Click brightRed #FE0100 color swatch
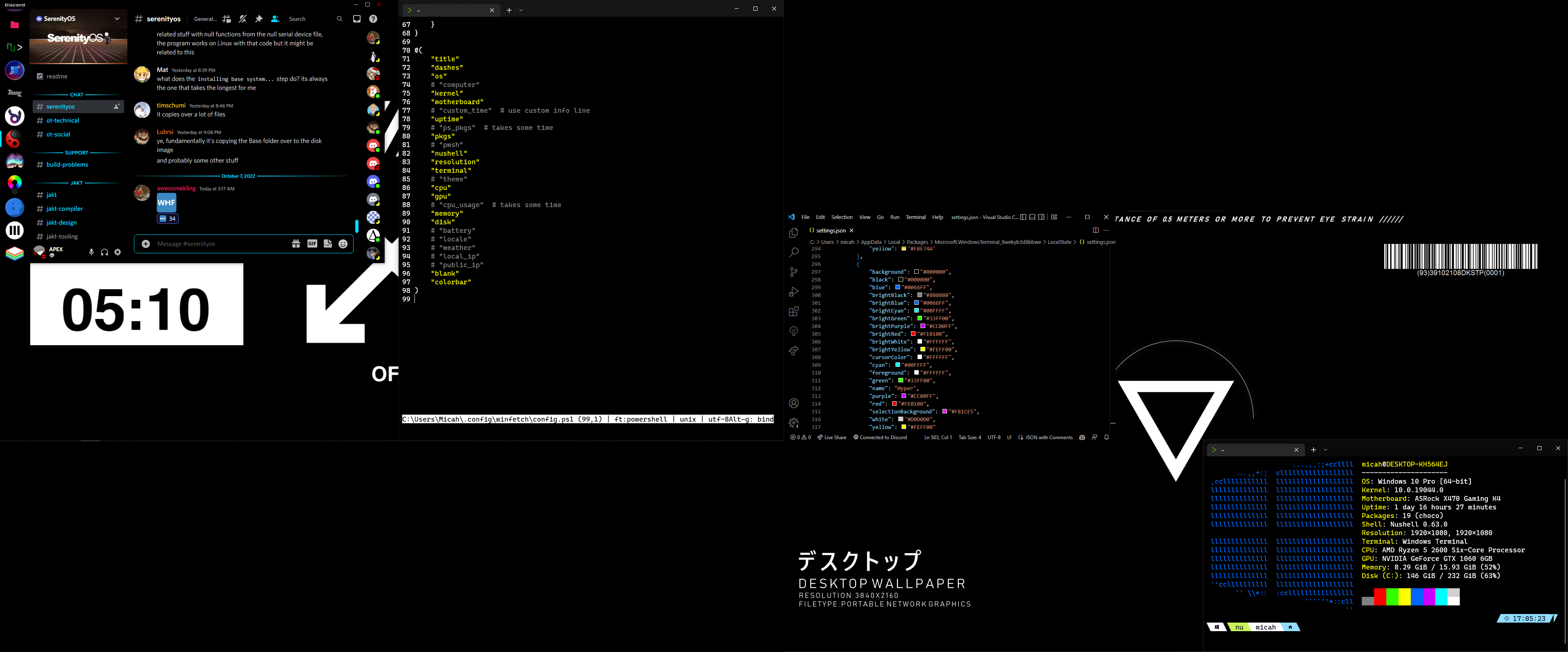Screen dimensions: 1568x652 pyautogui.click(x=913, y=334)
